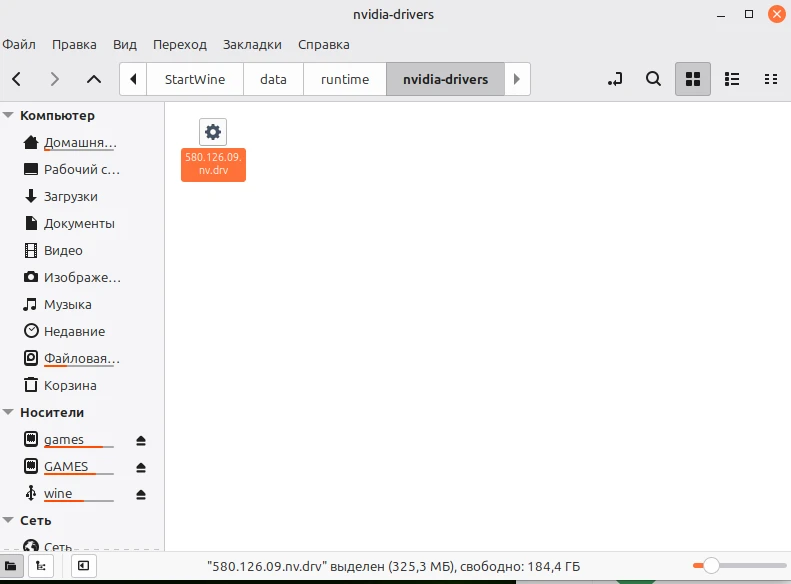
Task: Open the Закладки menu
Action: point(252,45)
